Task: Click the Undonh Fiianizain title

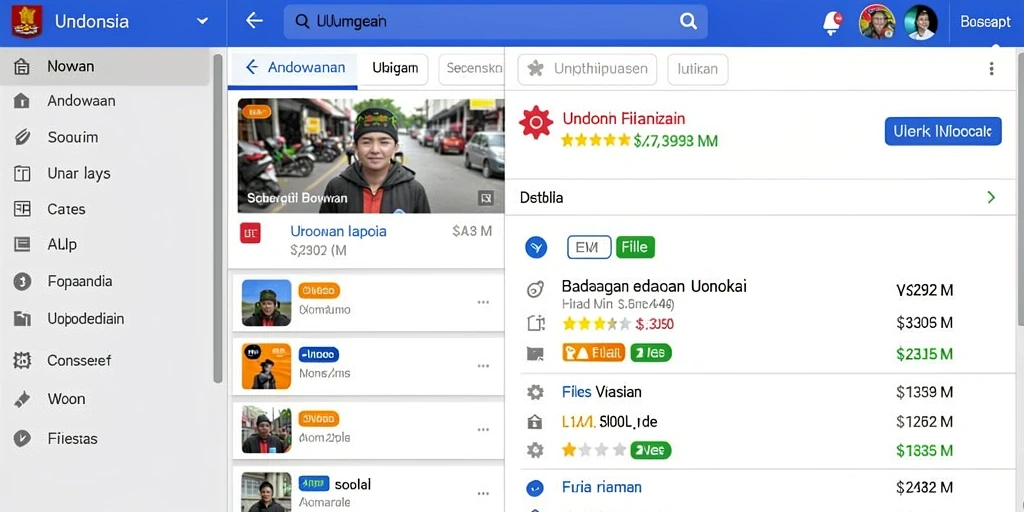Action: click(624, 118)
